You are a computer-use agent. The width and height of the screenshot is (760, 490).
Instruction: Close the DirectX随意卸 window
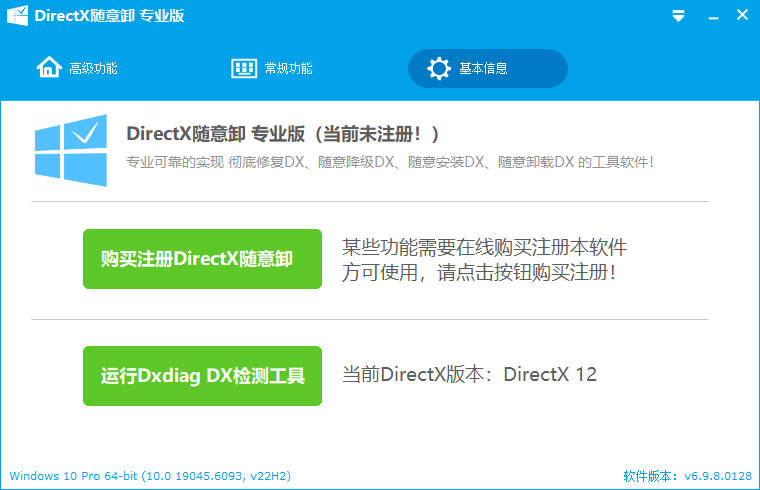pyautogui.click(x=742, y=15)
